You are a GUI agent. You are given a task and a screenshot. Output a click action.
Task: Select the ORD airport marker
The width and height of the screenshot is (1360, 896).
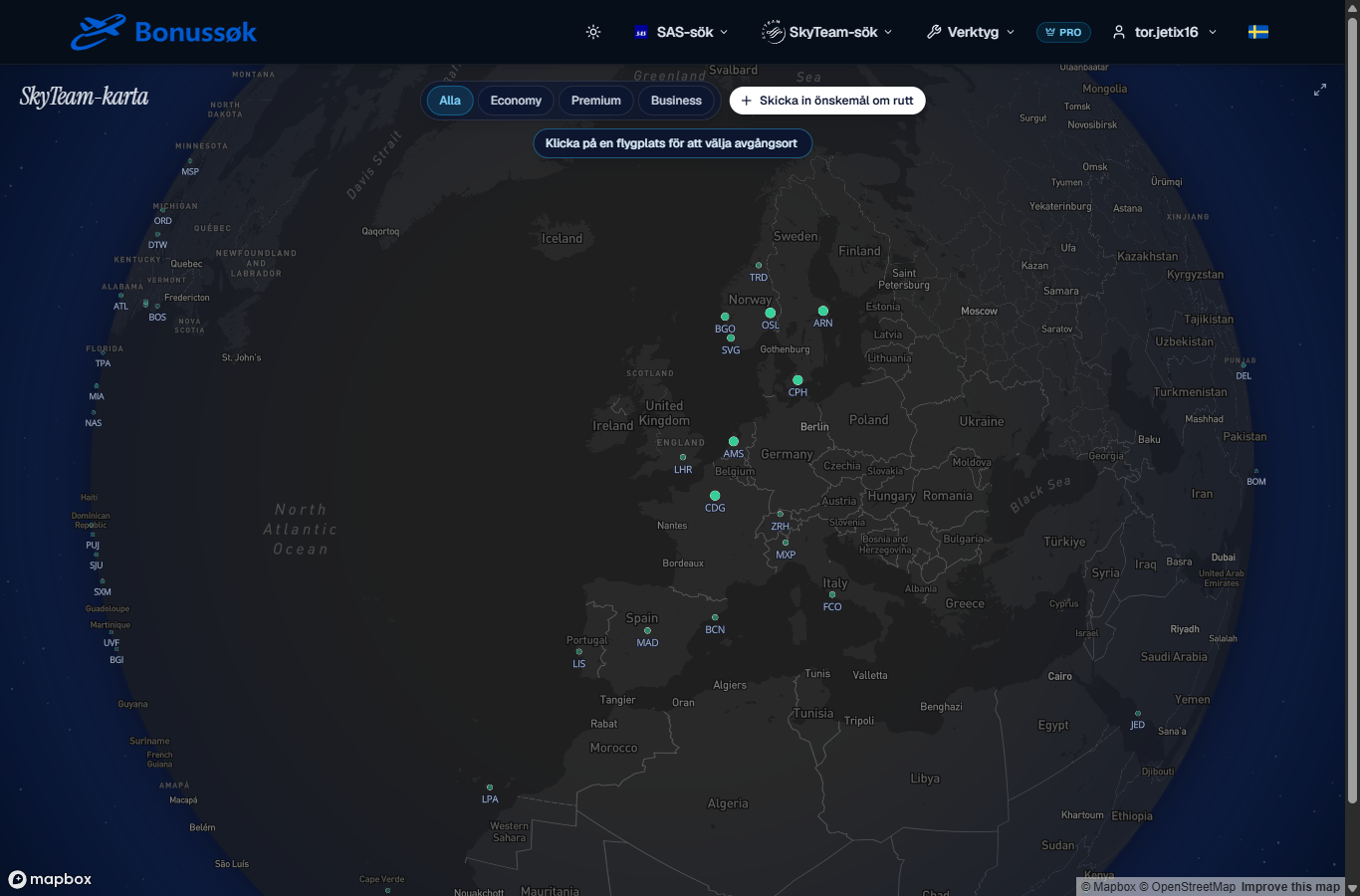pos(163,210)
